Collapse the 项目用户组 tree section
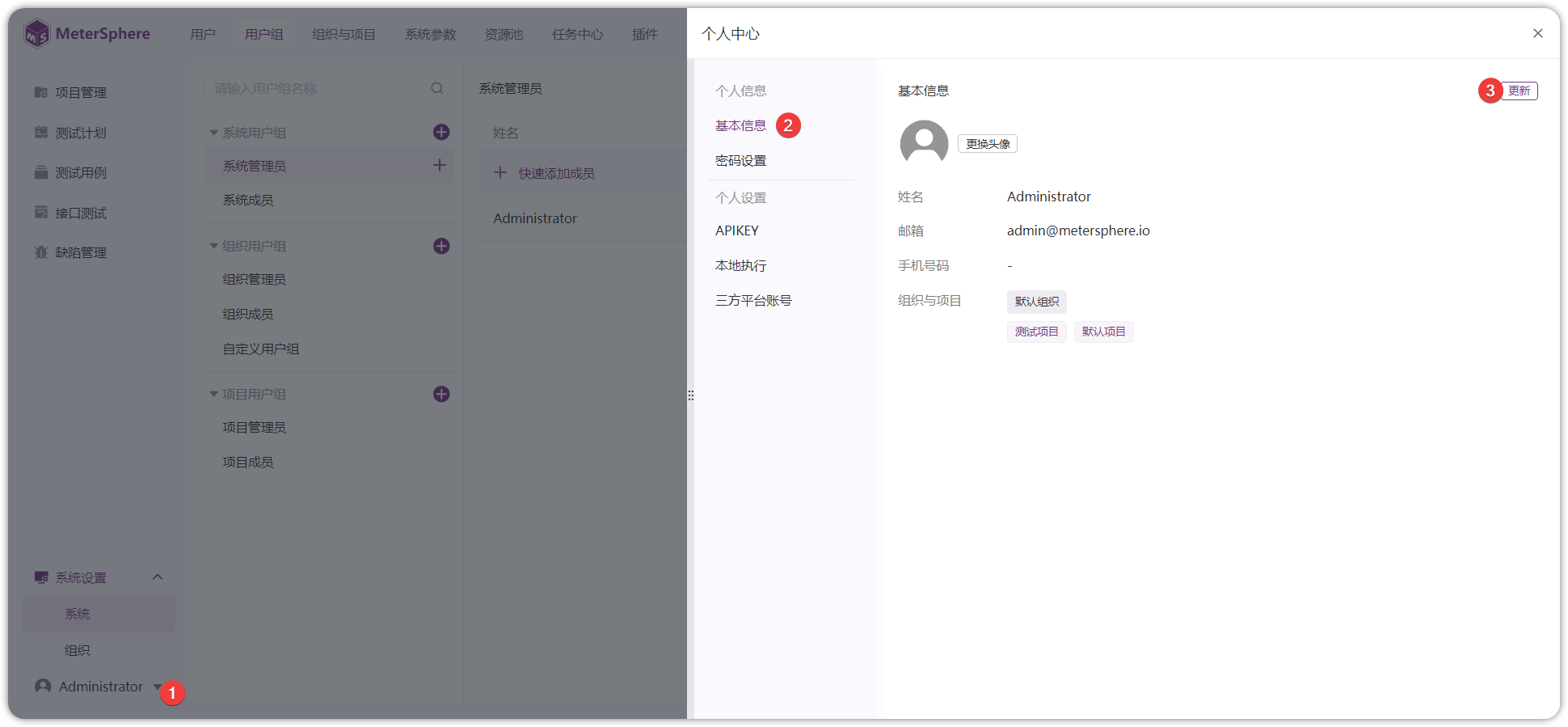The width and height of the screenshot is (1568, 727). coord(213,394)
